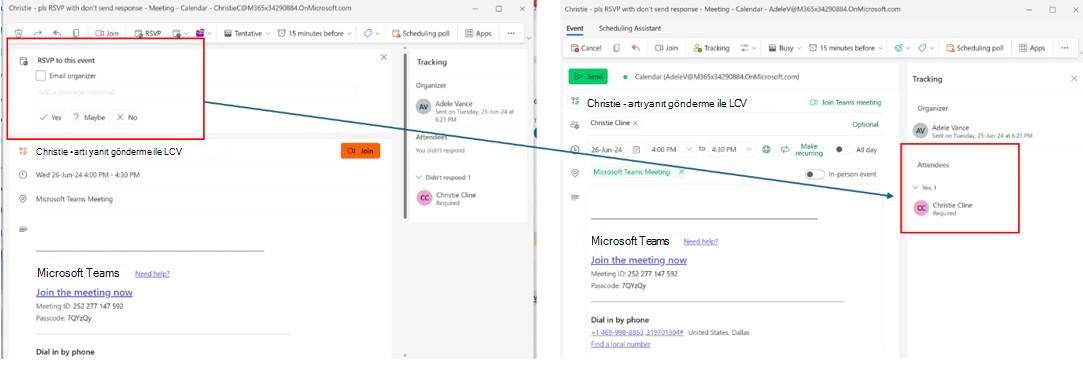Open Adele's 15 minutes before reminder dropdown
1083x366 pixels.
click(x=845, y=48)
